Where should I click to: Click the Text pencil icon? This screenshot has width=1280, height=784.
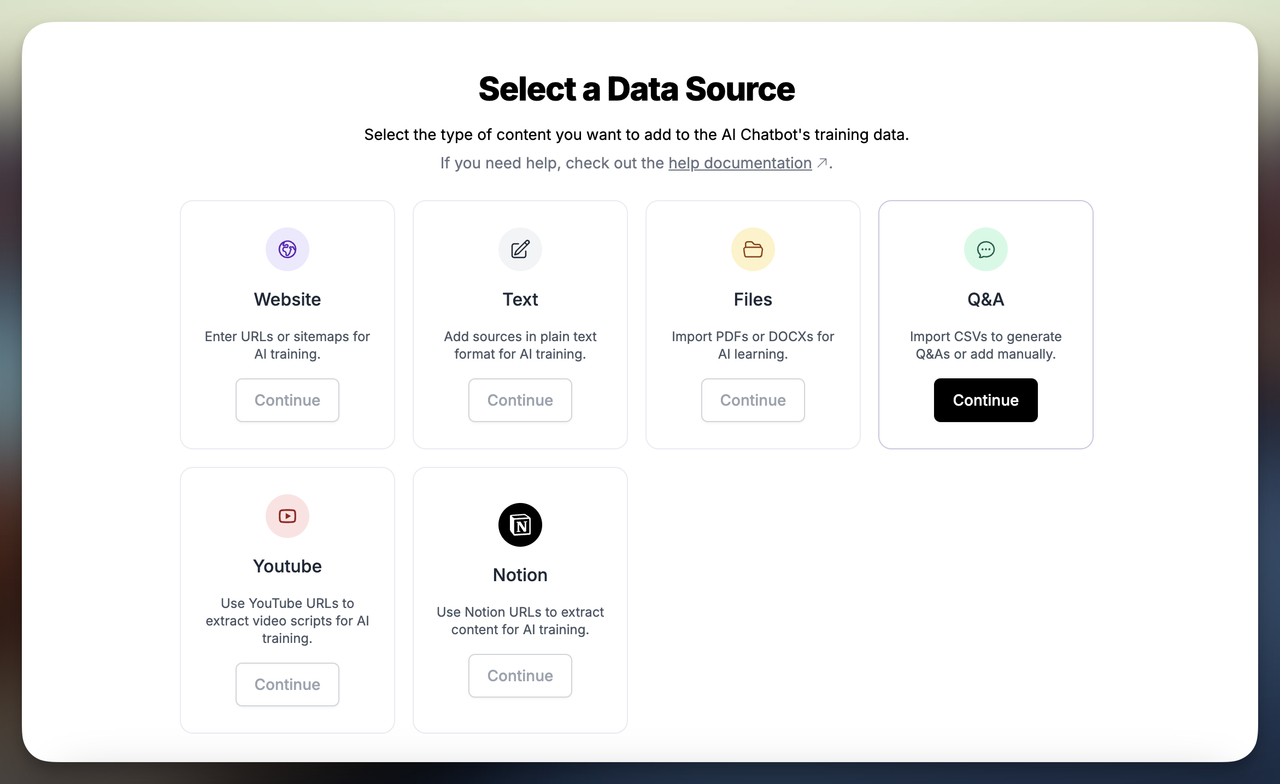coord(520,249)
